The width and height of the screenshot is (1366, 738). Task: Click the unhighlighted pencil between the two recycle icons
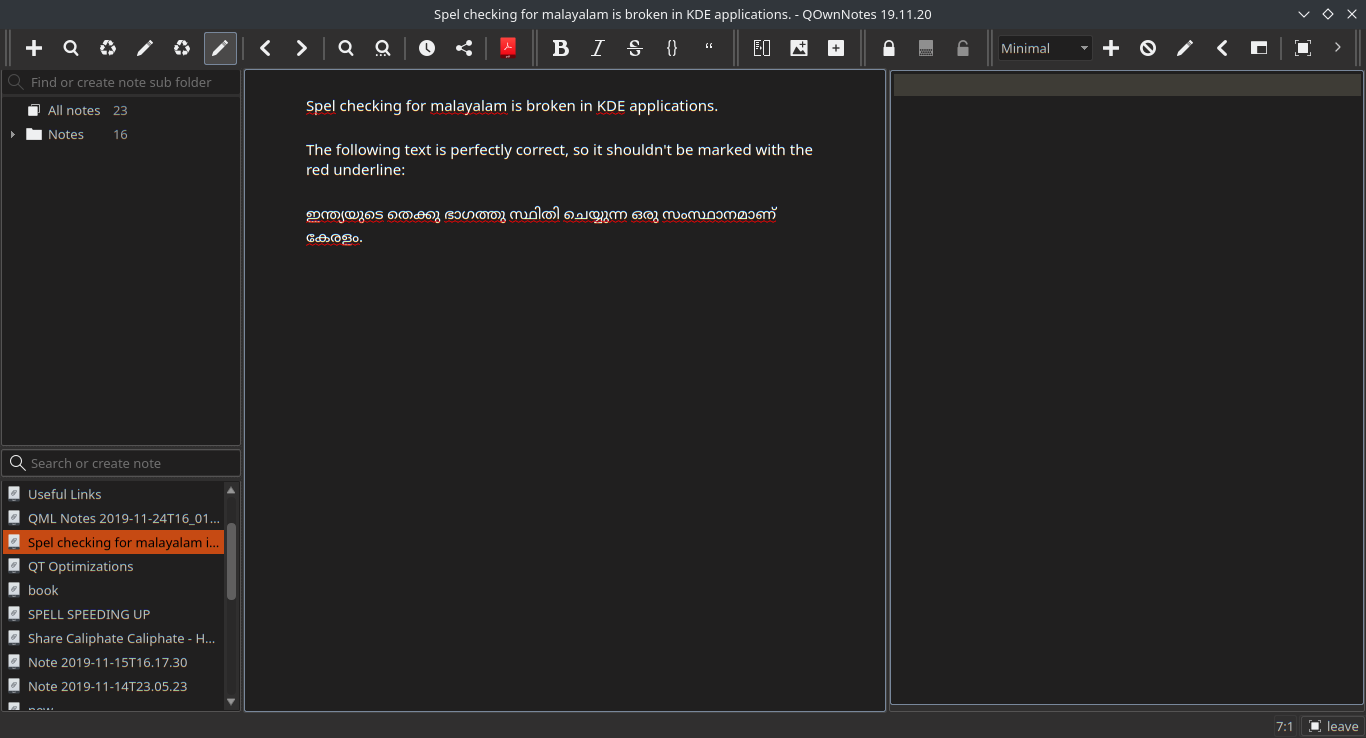point(145,48)
